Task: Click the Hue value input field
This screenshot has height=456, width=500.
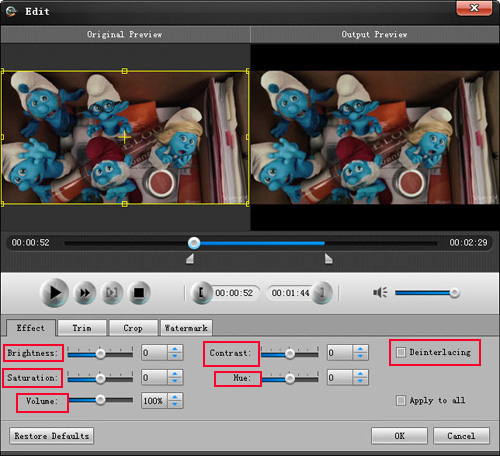Action: 340,378
